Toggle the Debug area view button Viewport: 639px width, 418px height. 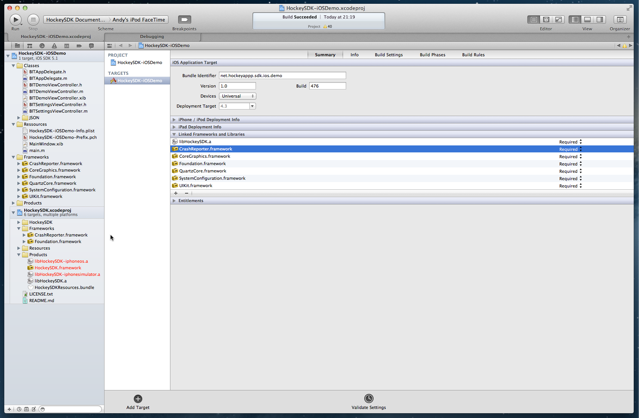(x=587, y=20)
